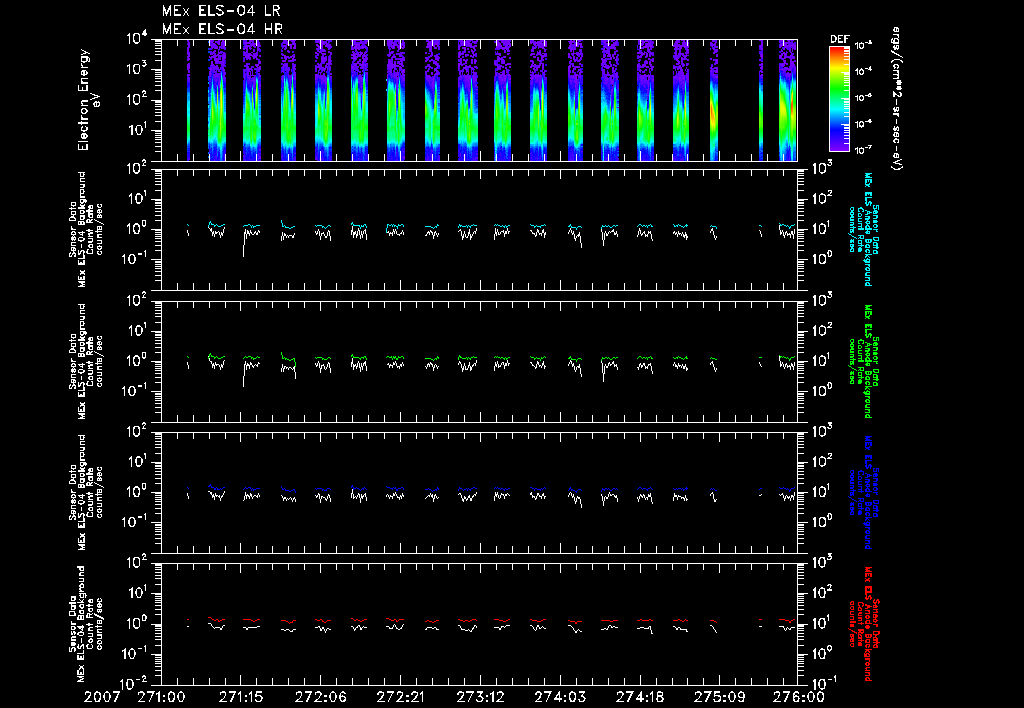Click the '276:00' time axis label
1024x708 pixels.
pyautogui.click(x=799, y=697)
